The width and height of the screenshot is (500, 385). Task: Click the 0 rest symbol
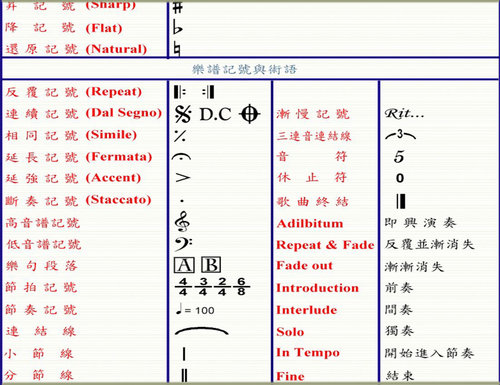click(400, 178)
